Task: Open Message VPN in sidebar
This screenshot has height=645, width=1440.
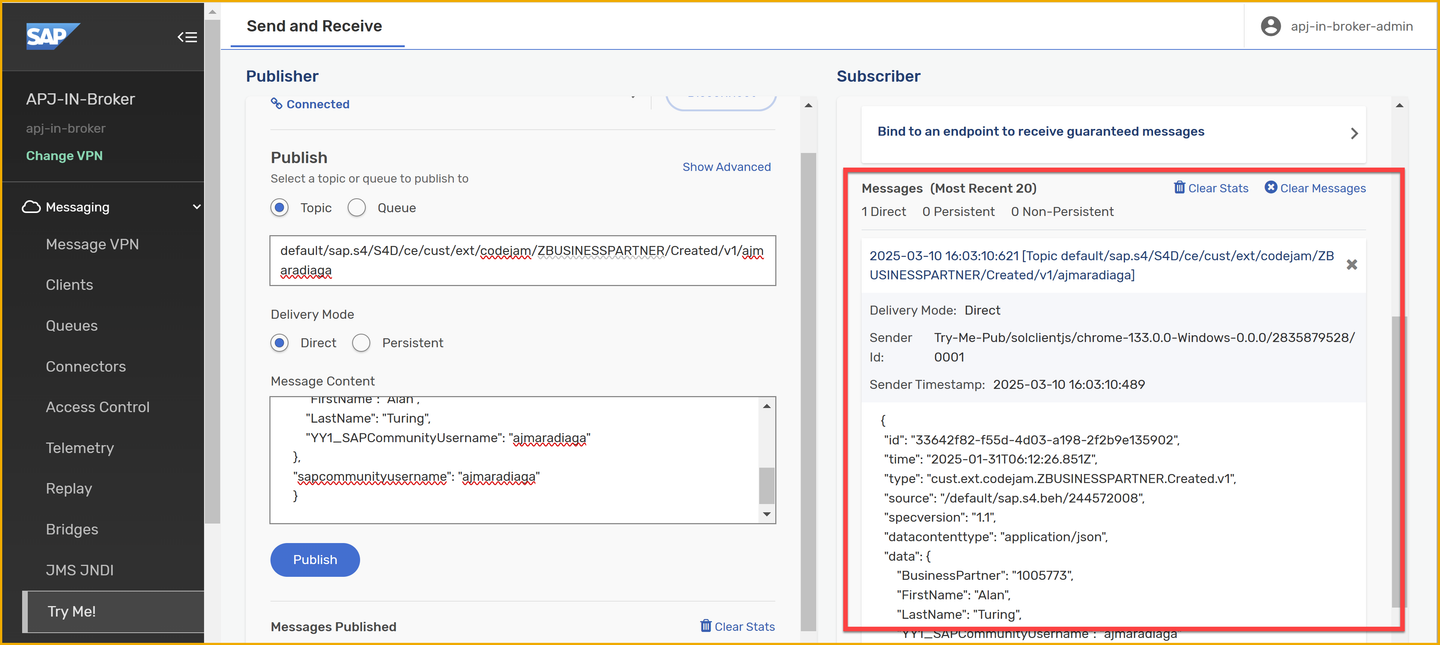Action: coord(92,244)
